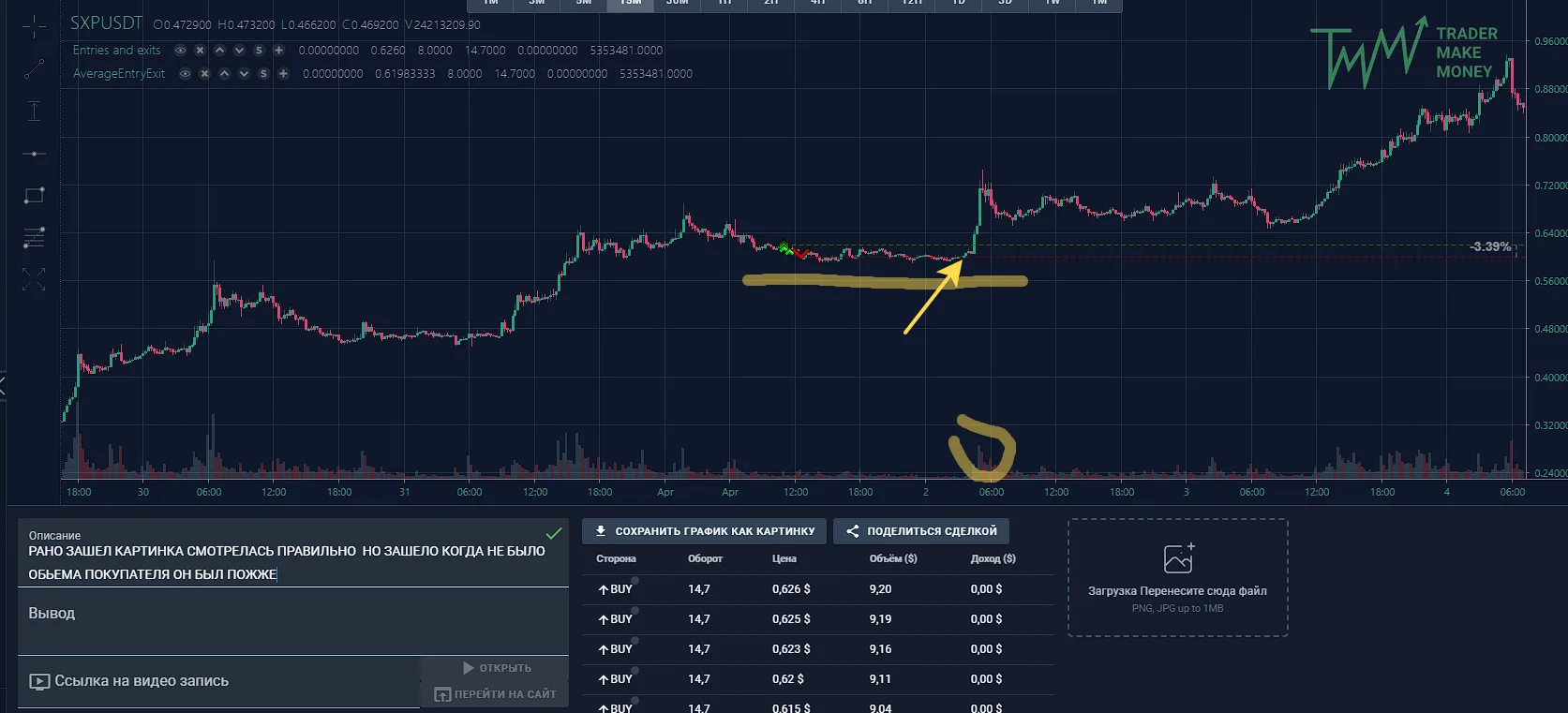The image size is (1568, 713).
Task: Toggle visibility of Entries and exits
Action: (180, 51)
